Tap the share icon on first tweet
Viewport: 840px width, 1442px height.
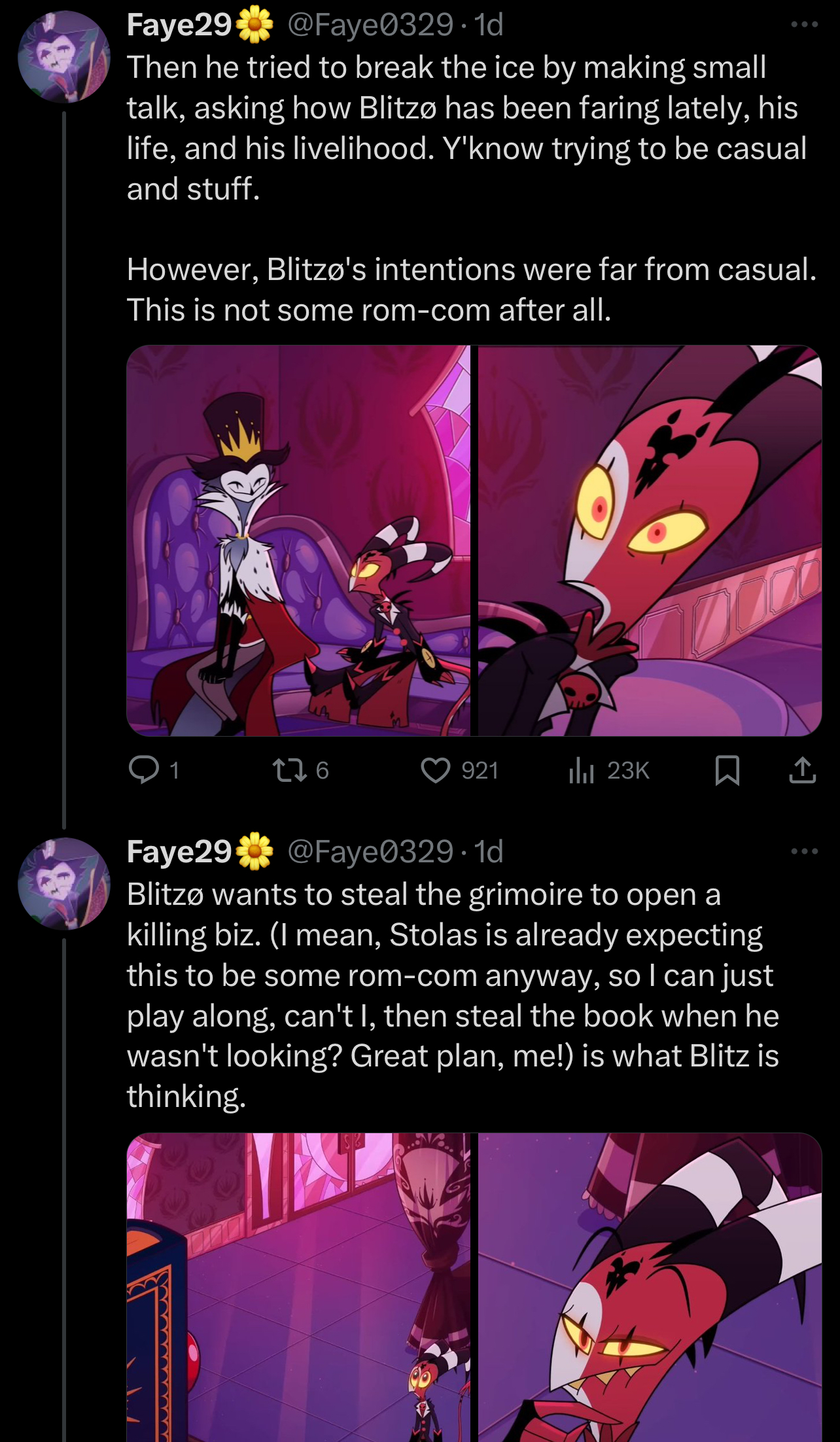803,770
